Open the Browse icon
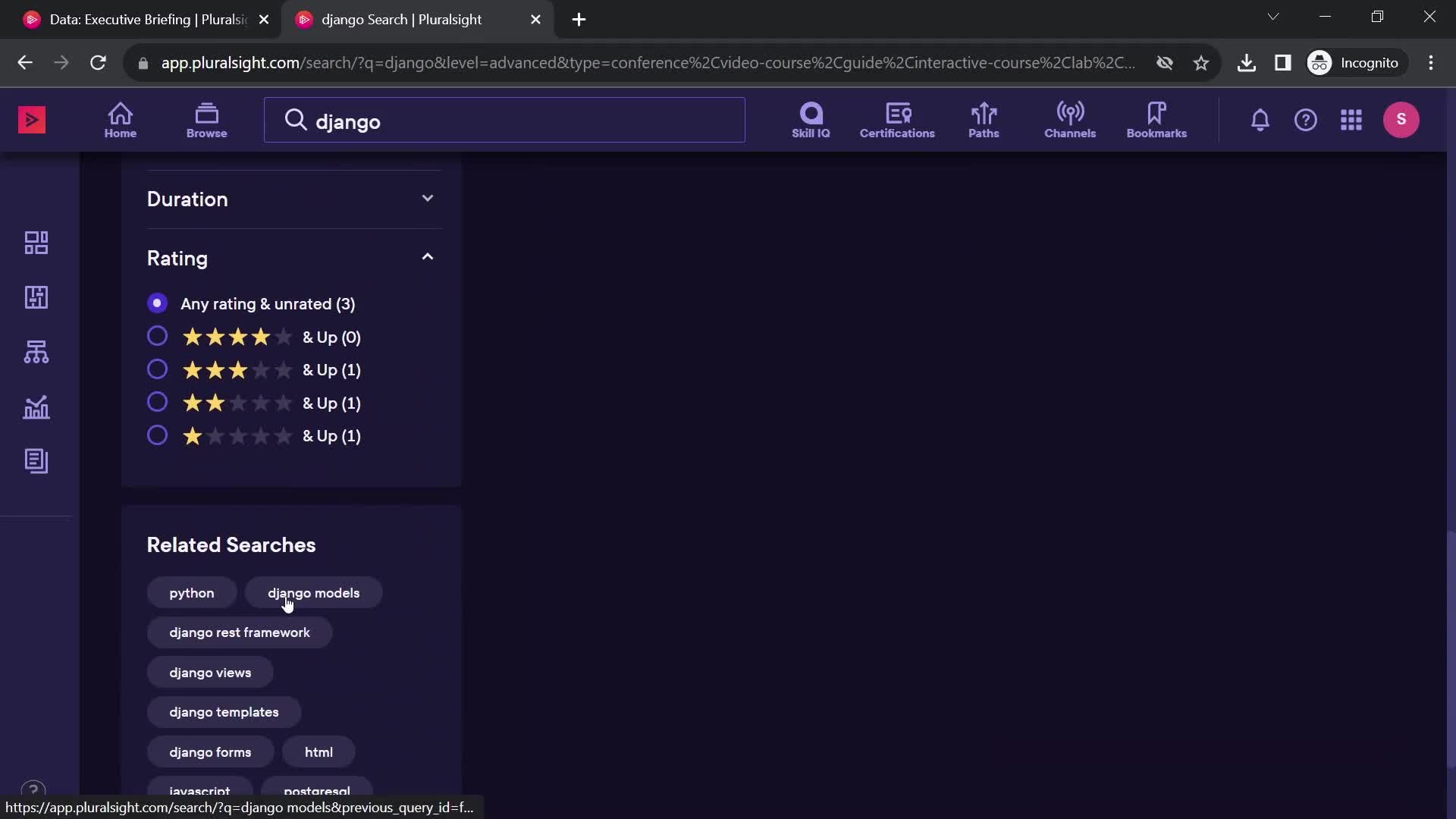 [x=206, y=119]
